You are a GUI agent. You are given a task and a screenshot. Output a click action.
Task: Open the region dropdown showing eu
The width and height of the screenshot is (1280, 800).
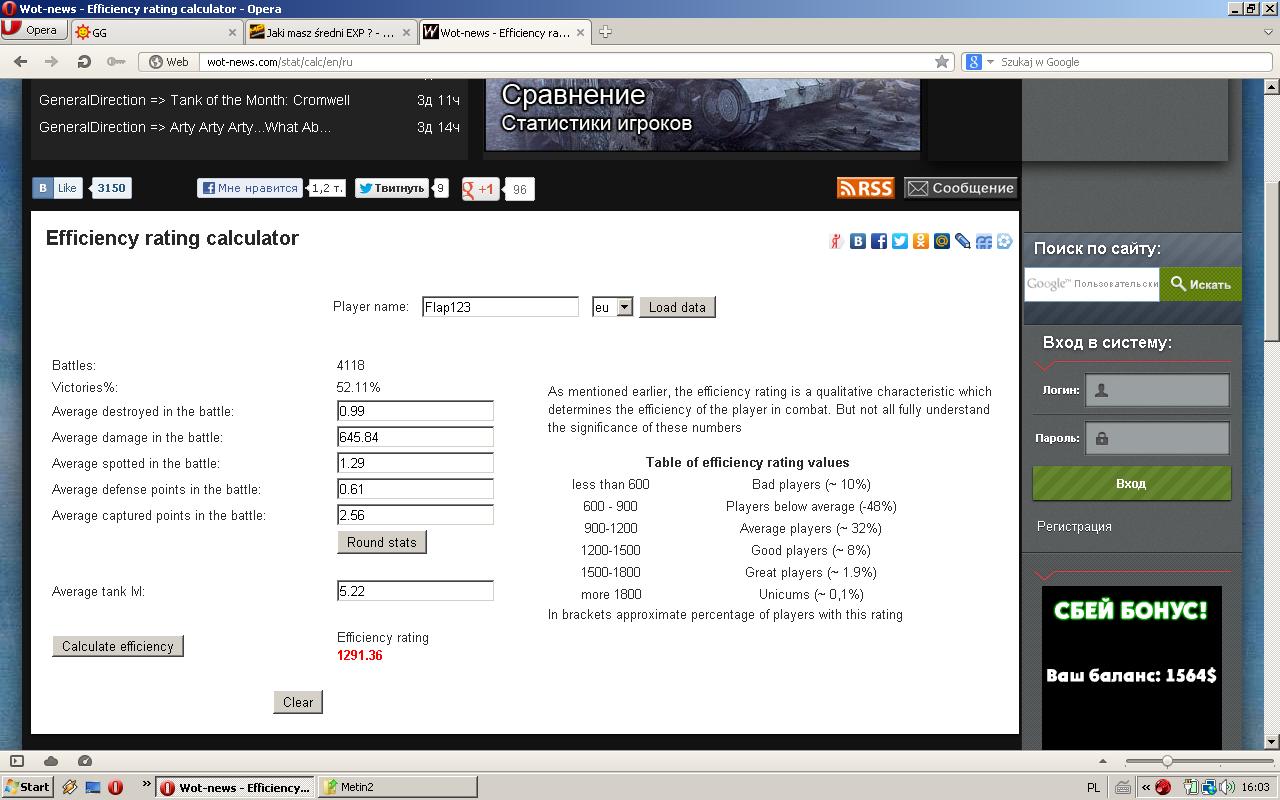pyautogui.click(x=612, y=307)
